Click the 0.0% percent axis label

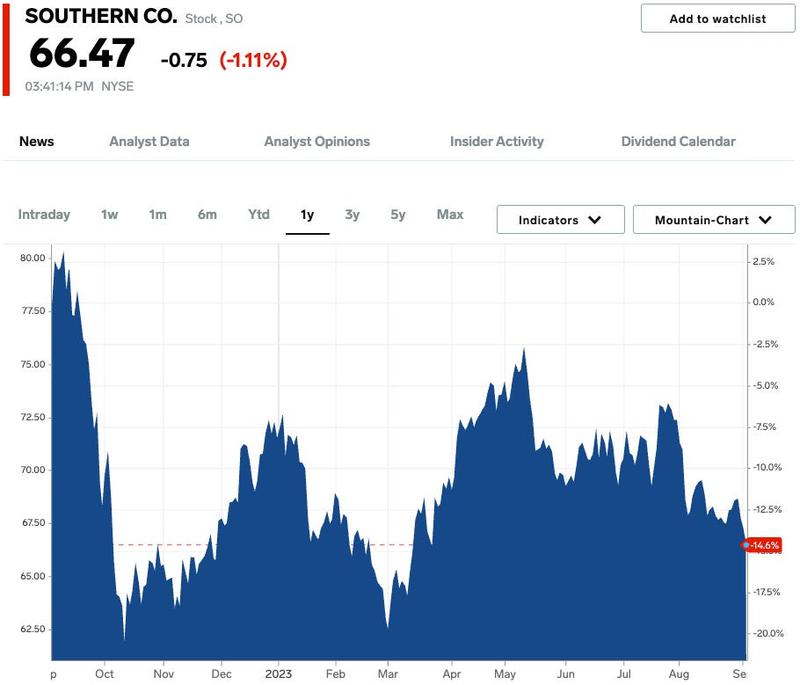coord(763,302)
